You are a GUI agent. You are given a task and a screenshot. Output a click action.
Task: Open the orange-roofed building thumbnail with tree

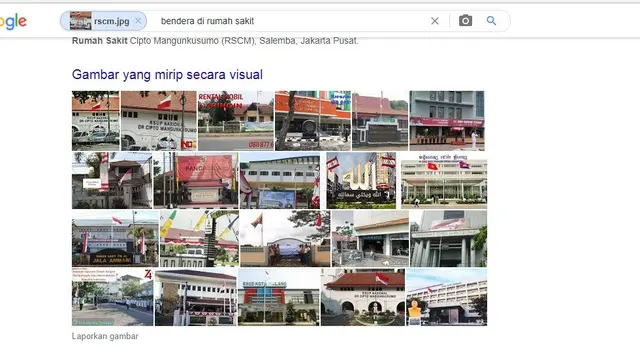point(313,121)
